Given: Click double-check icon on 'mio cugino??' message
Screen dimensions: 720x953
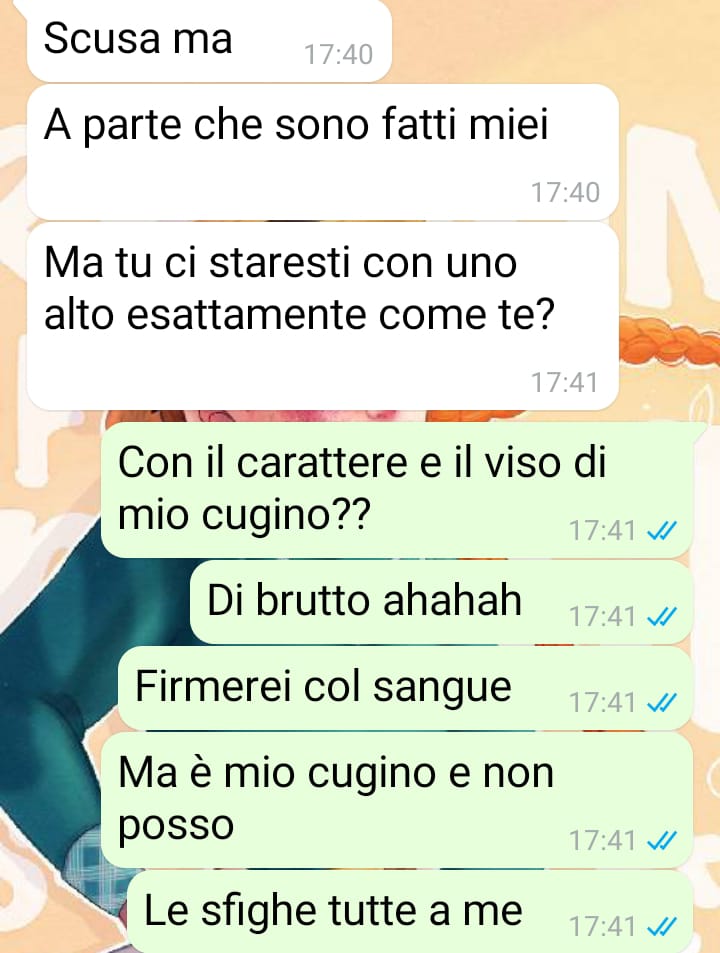Looking at the screenshot, I should pos(661,531).
